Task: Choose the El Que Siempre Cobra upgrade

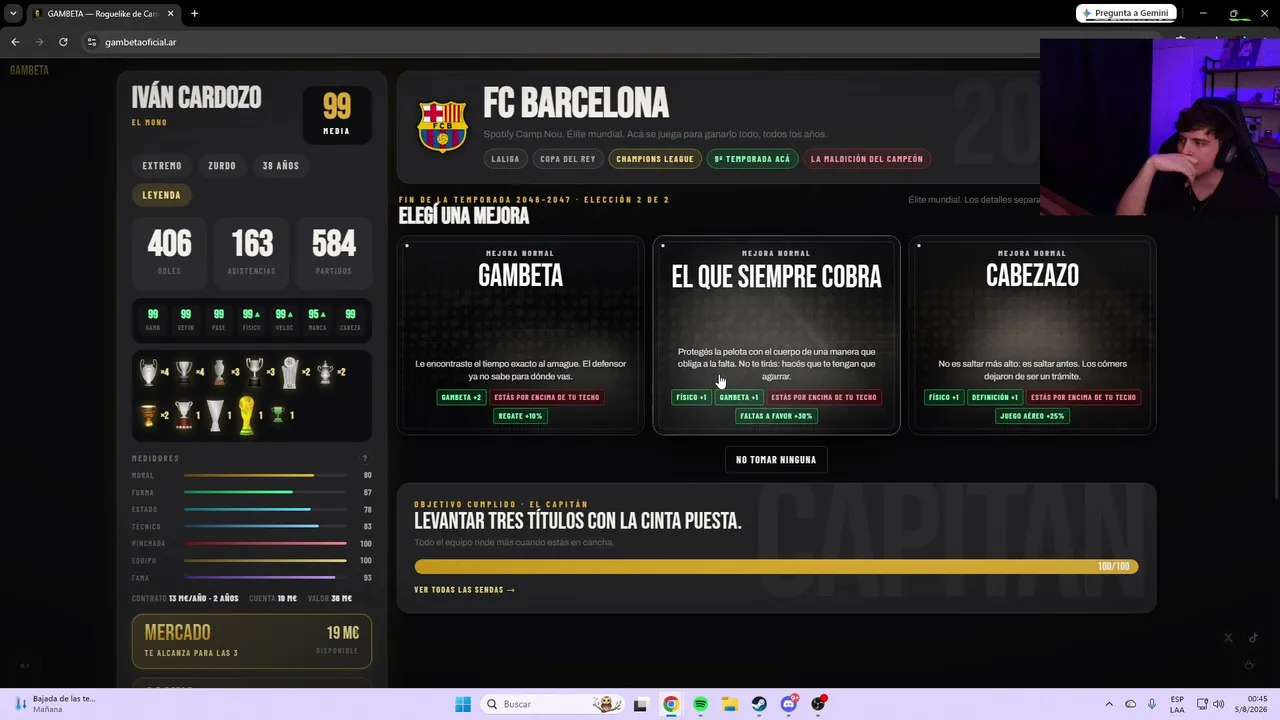Action: [776, 335]
